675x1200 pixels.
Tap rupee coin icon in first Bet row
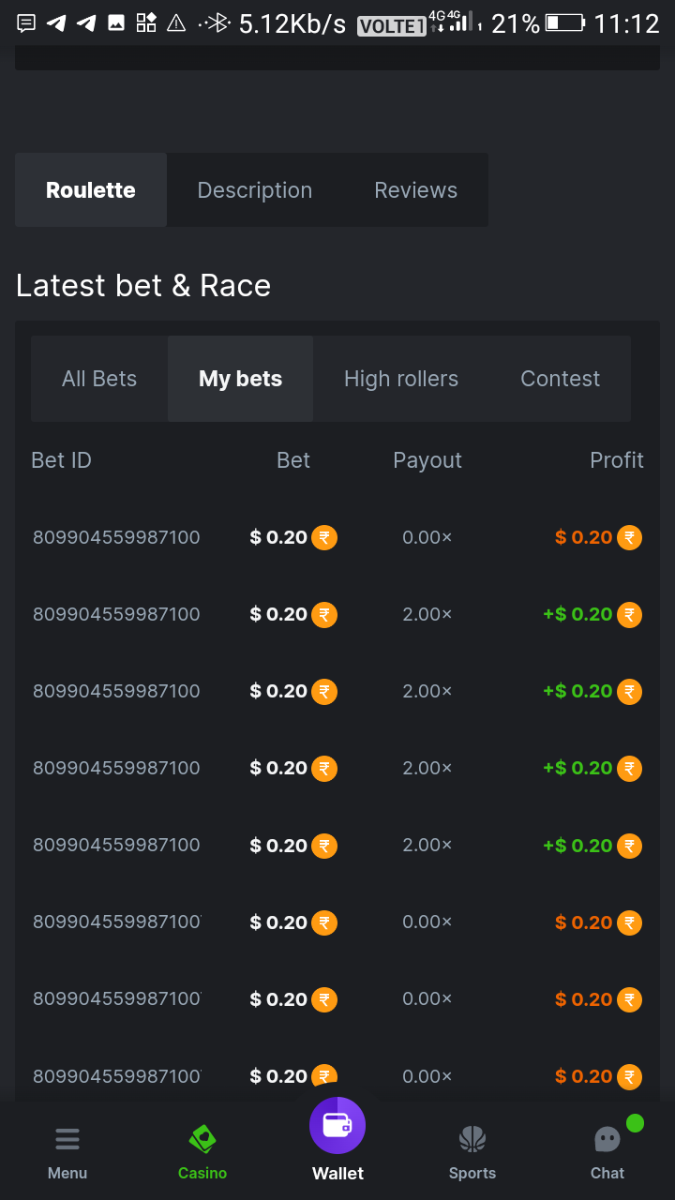[324, 538]
